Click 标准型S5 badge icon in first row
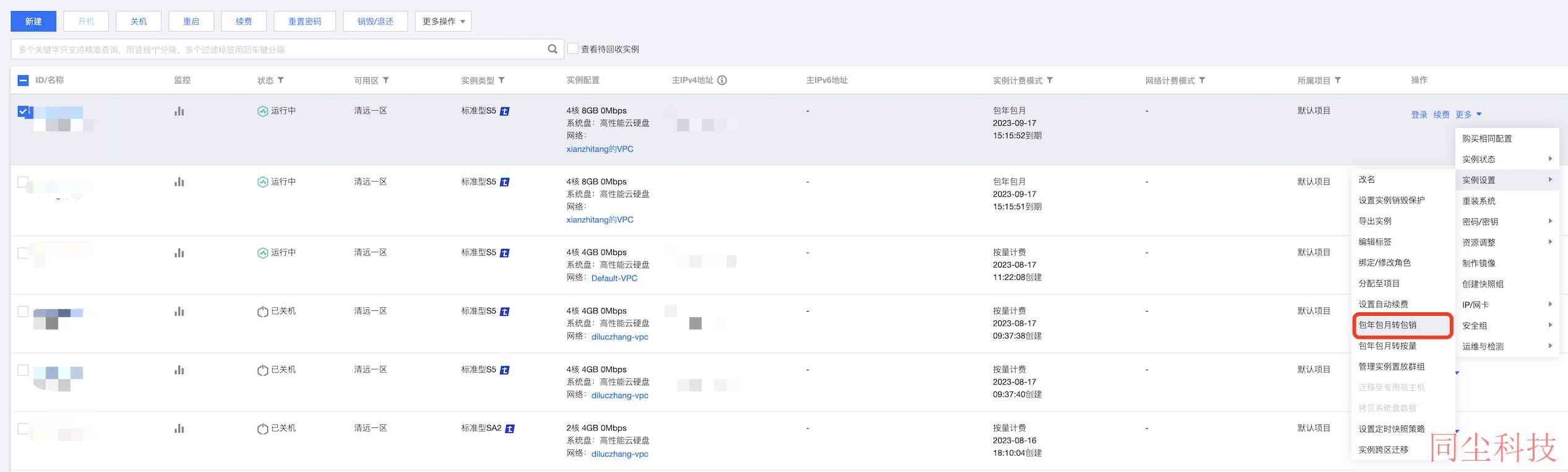The width and height of the screenshot is (1568, 472). point(504,111)
